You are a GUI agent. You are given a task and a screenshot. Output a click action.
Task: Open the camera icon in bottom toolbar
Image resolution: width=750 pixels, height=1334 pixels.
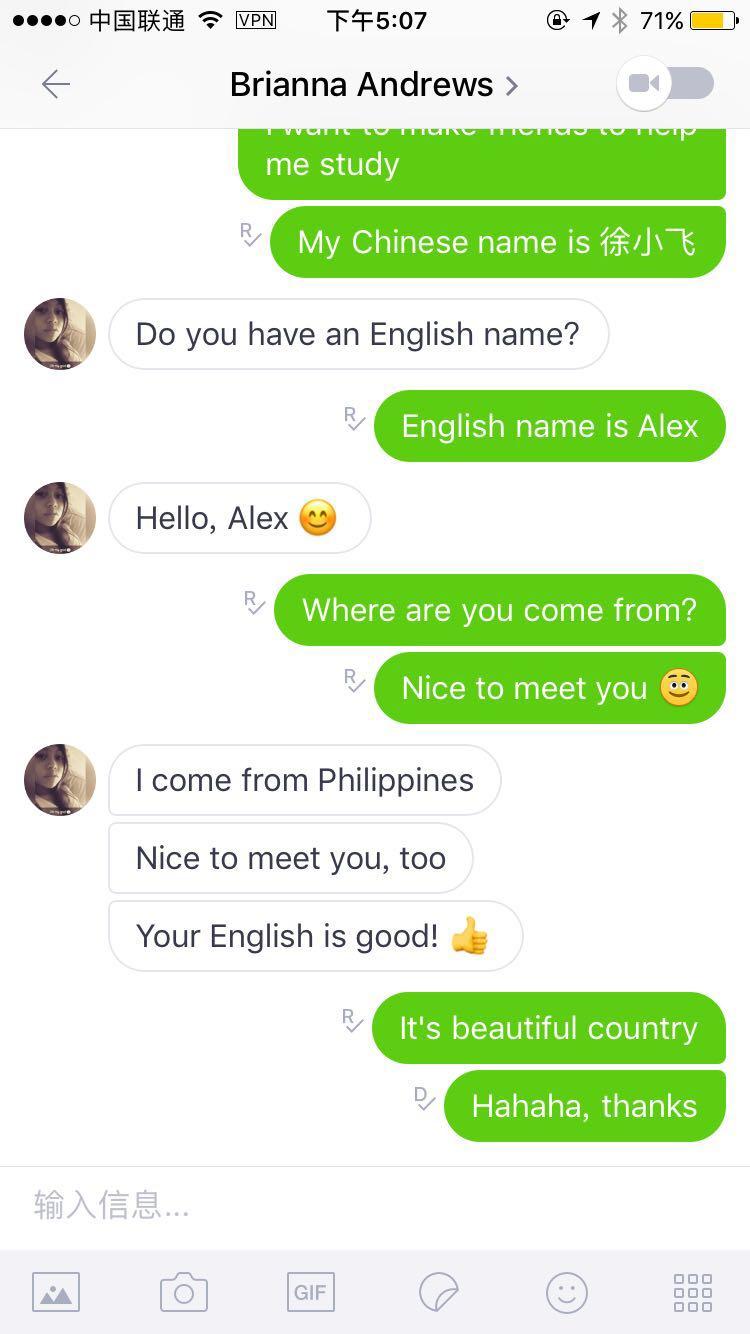(184, 1292)
